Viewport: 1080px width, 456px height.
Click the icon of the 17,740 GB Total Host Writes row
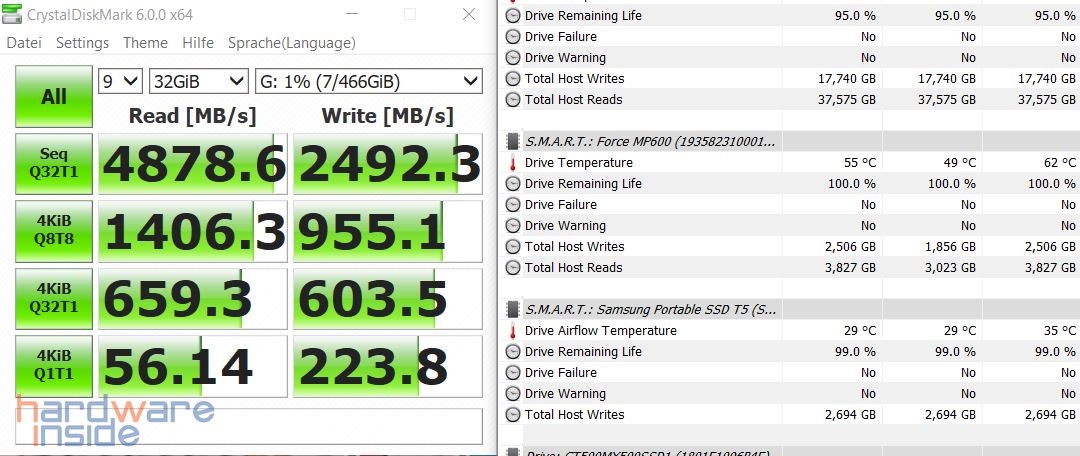(513, 79)
